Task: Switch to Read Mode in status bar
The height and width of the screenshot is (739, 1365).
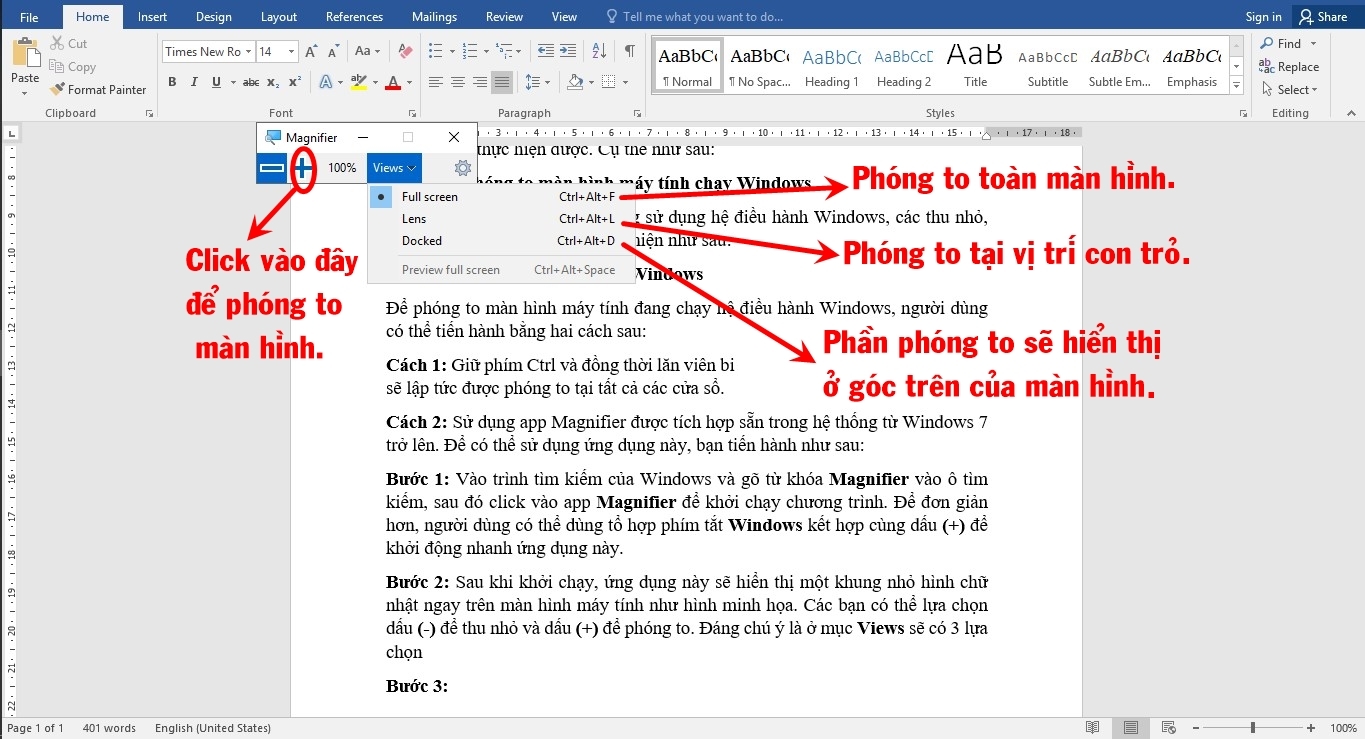Action: (x=1093, y=728)
